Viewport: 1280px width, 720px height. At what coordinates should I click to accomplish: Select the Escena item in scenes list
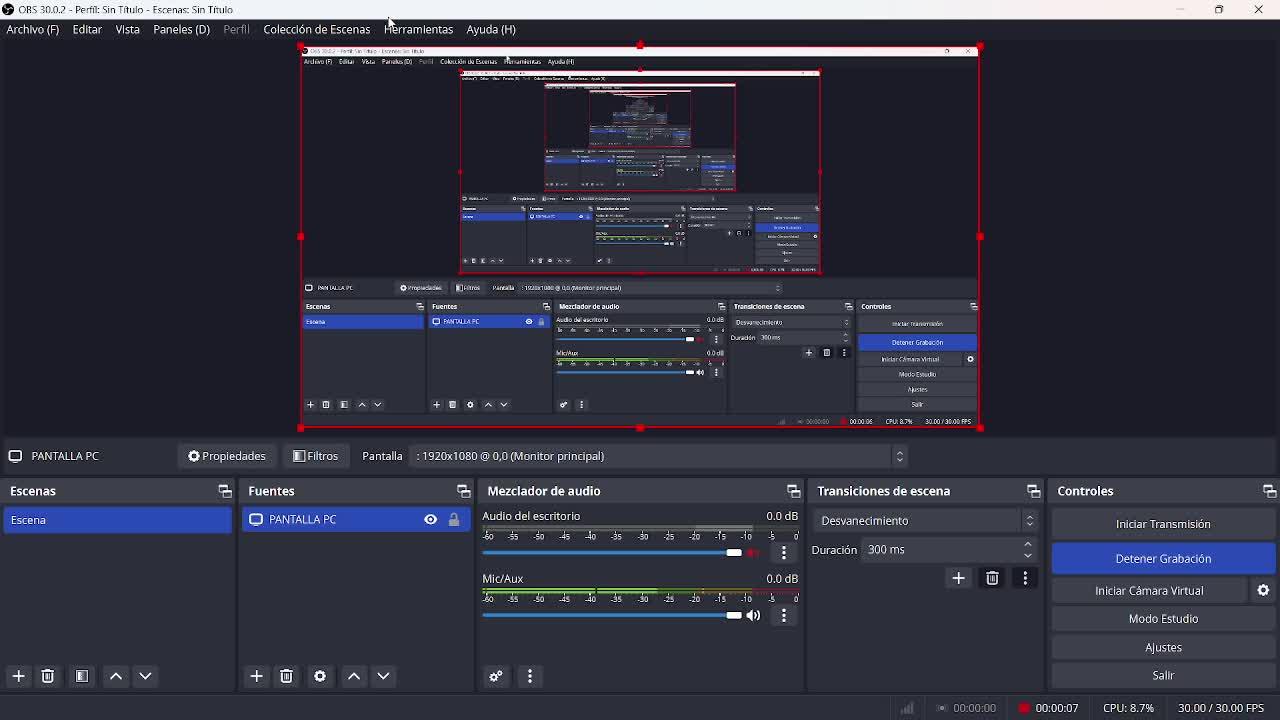[117, 520]
